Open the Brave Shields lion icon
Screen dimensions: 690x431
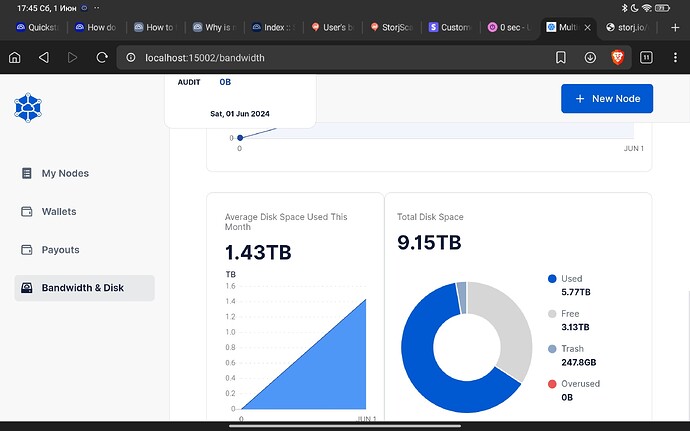(618, 58)
